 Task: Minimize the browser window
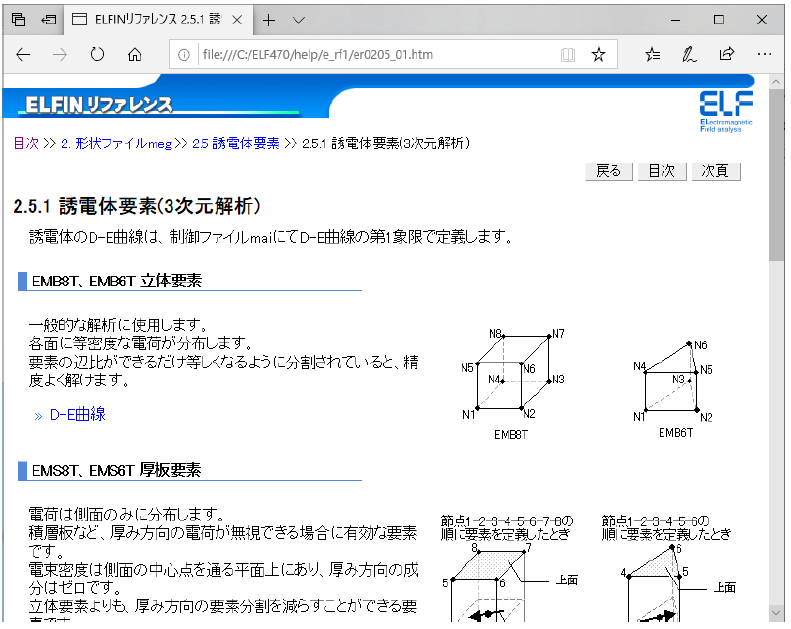[675, 20]
